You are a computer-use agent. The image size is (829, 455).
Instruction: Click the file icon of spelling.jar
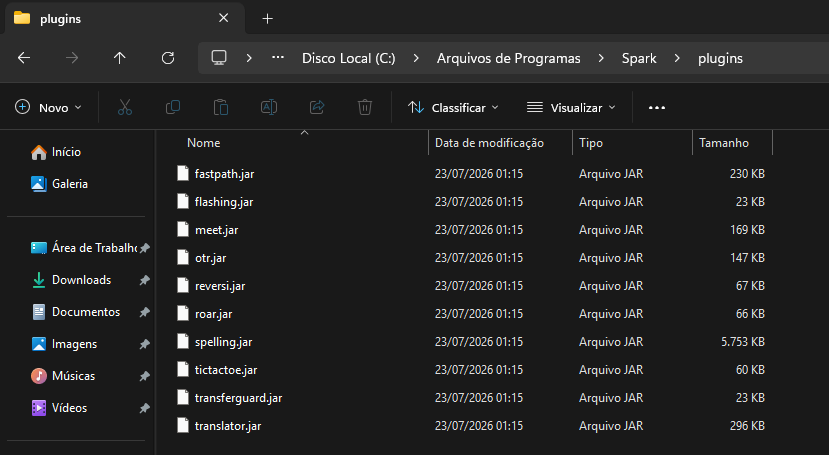[x=183, y=341]
